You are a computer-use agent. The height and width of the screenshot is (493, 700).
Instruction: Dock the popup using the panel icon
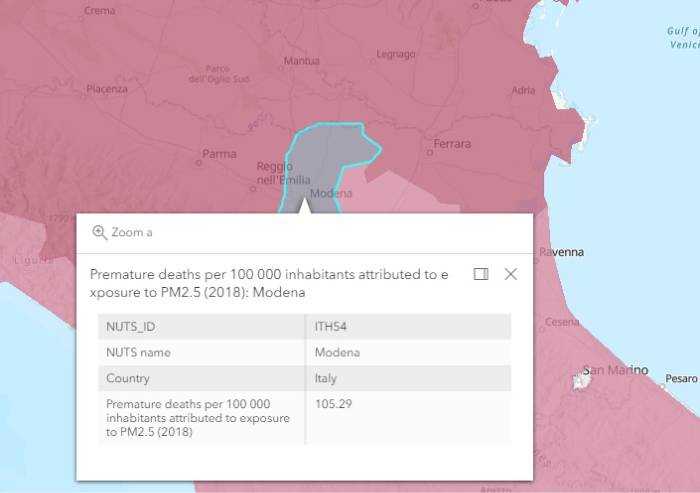(481, 274)
